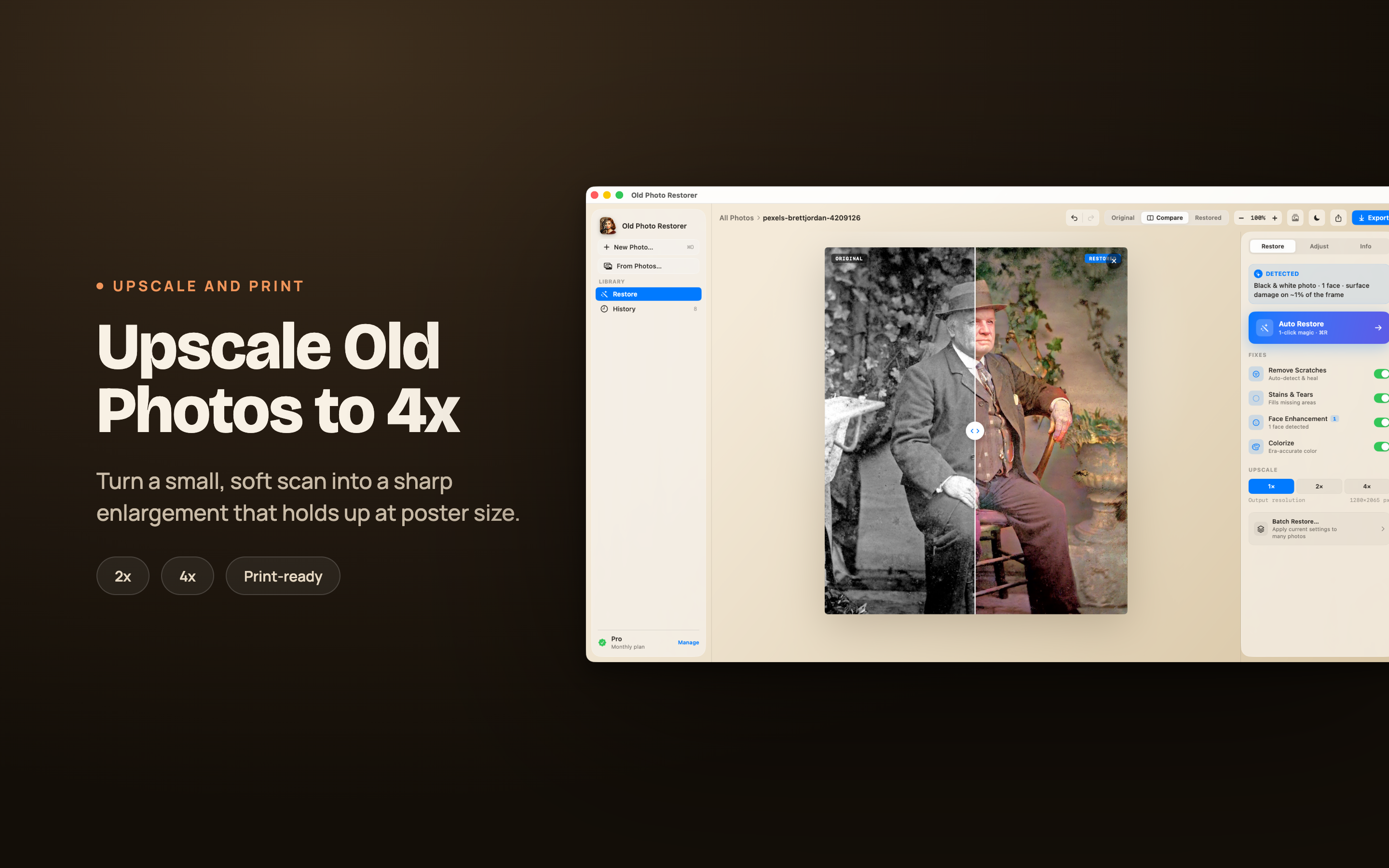The width and height of the screenshot is (1389, 868).
Task: Click the Remove Scratches icon
Action: [x=1256, y=374]
